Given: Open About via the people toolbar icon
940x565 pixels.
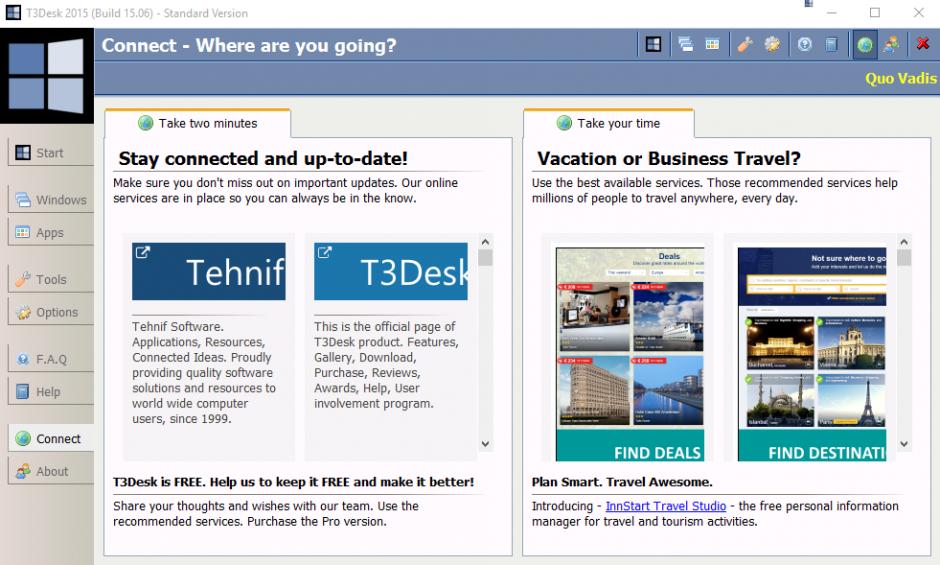Looking at the screenshot, I should [891, 44].
